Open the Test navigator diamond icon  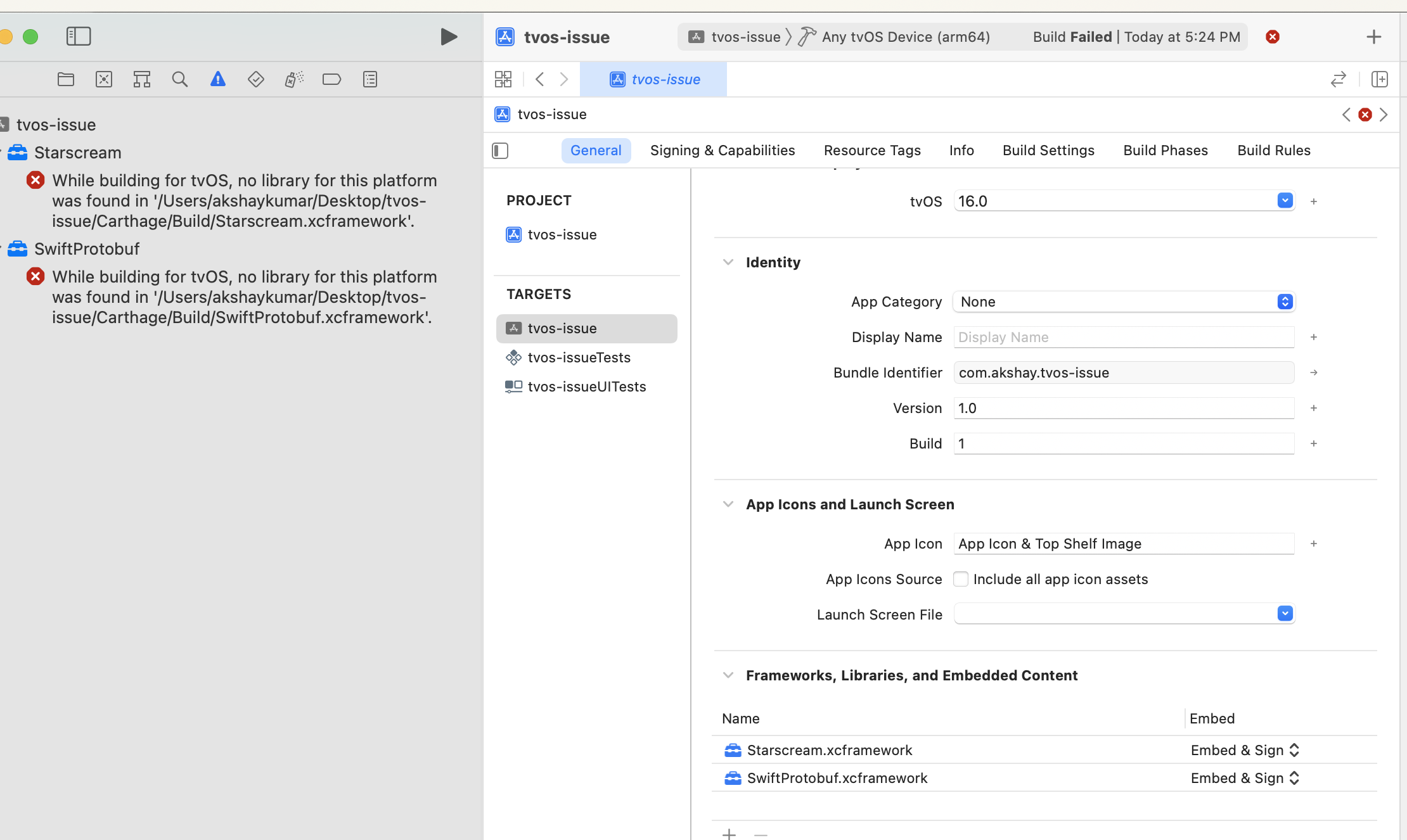255,79
